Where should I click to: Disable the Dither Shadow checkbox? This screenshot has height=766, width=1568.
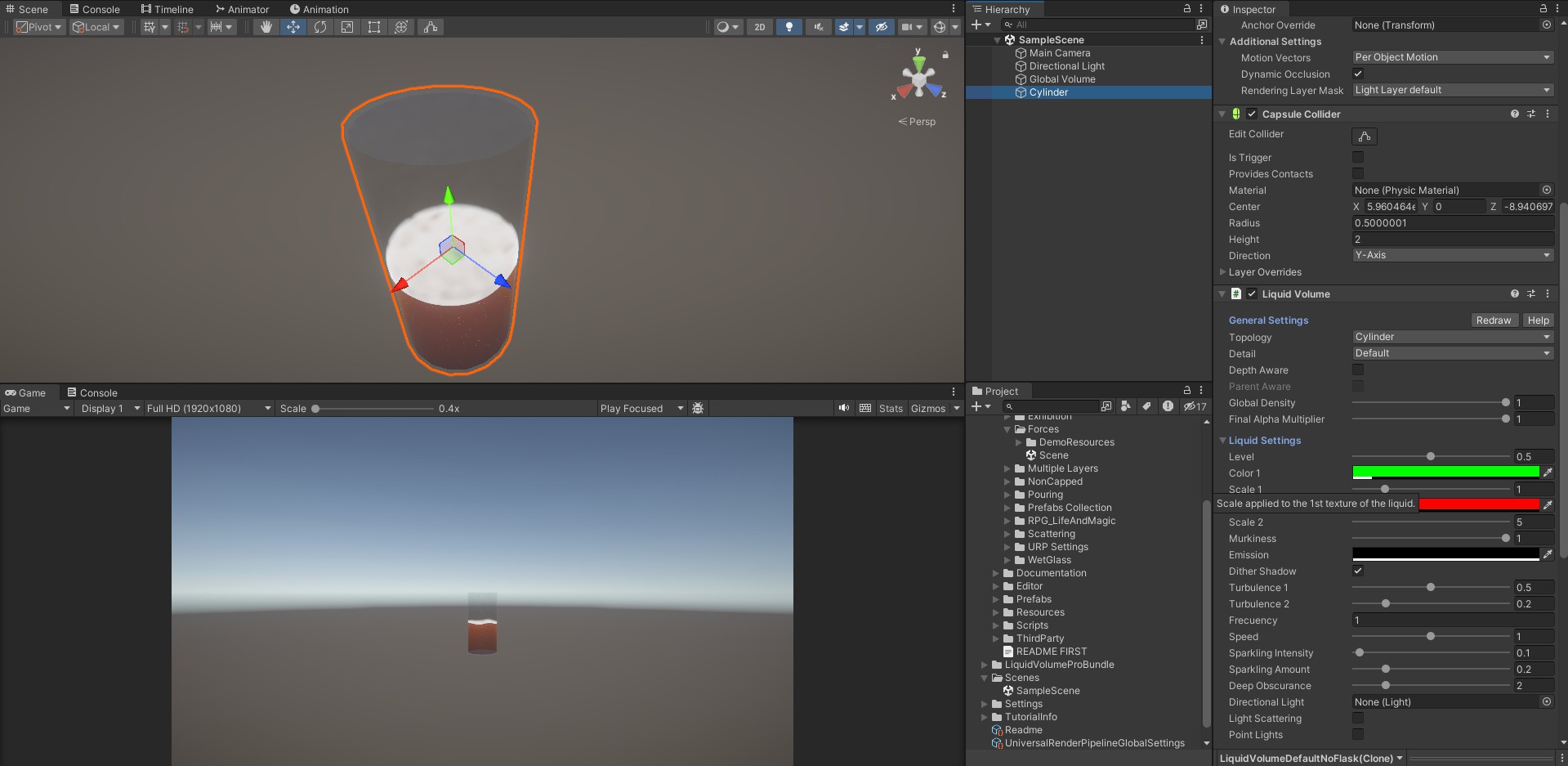pyautogui.click(x=1357, y=571)
